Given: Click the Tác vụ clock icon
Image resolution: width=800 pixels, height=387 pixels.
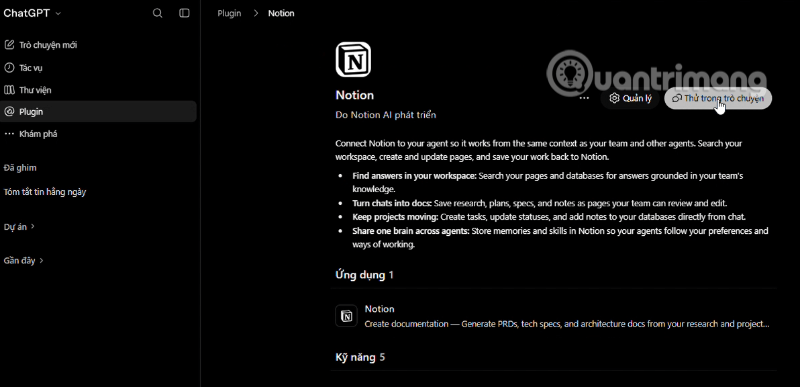Looking at the screenshot, I should coord(9,67).
